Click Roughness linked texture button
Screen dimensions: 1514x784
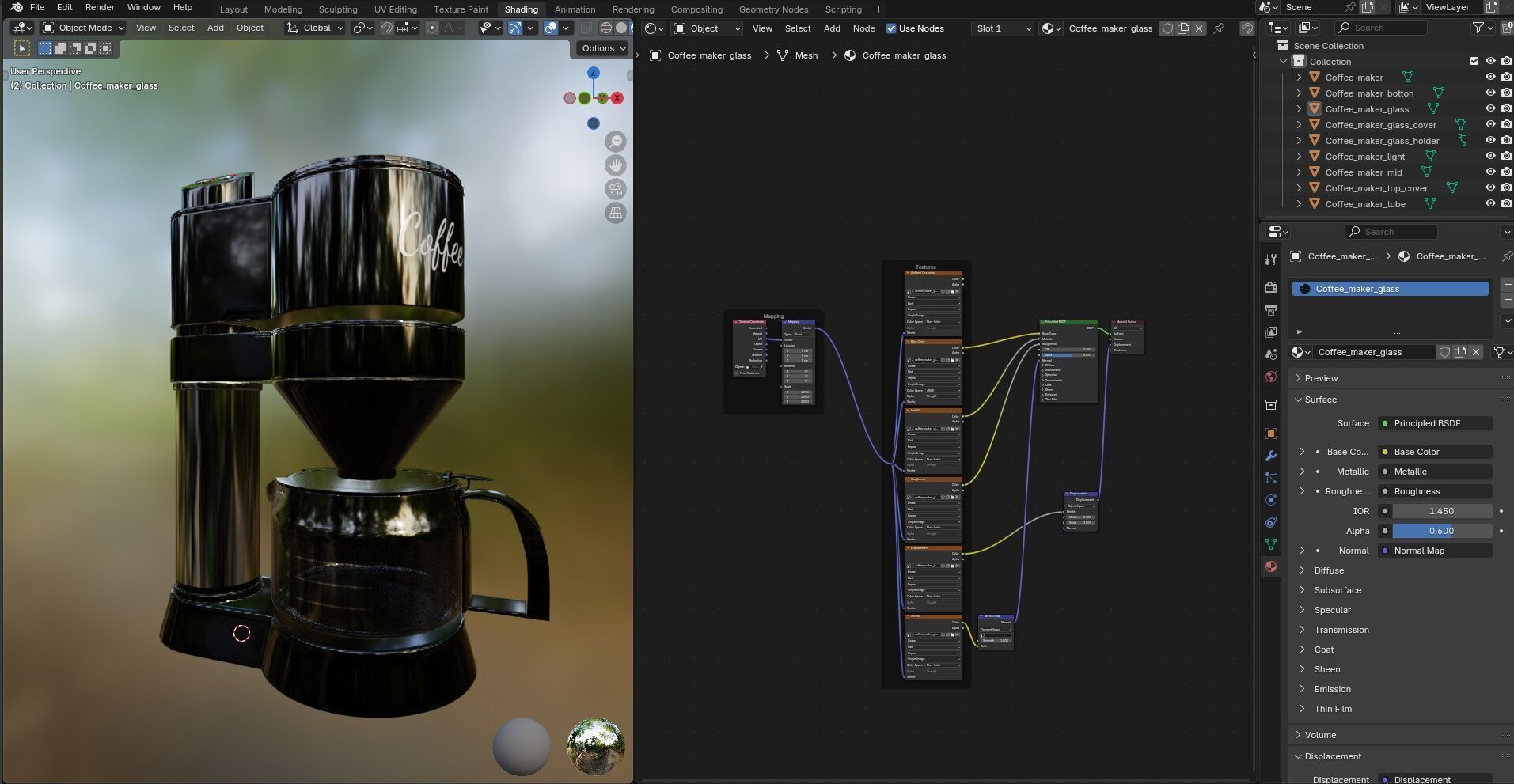coord(1435,491)
